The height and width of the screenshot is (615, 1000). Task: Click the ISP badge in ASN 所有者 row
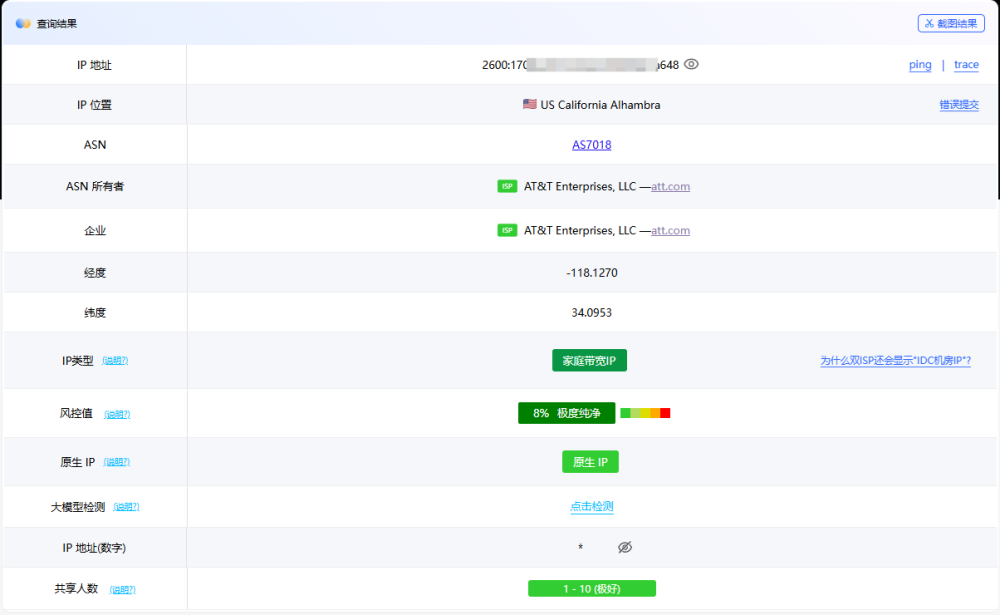point(507,187)
